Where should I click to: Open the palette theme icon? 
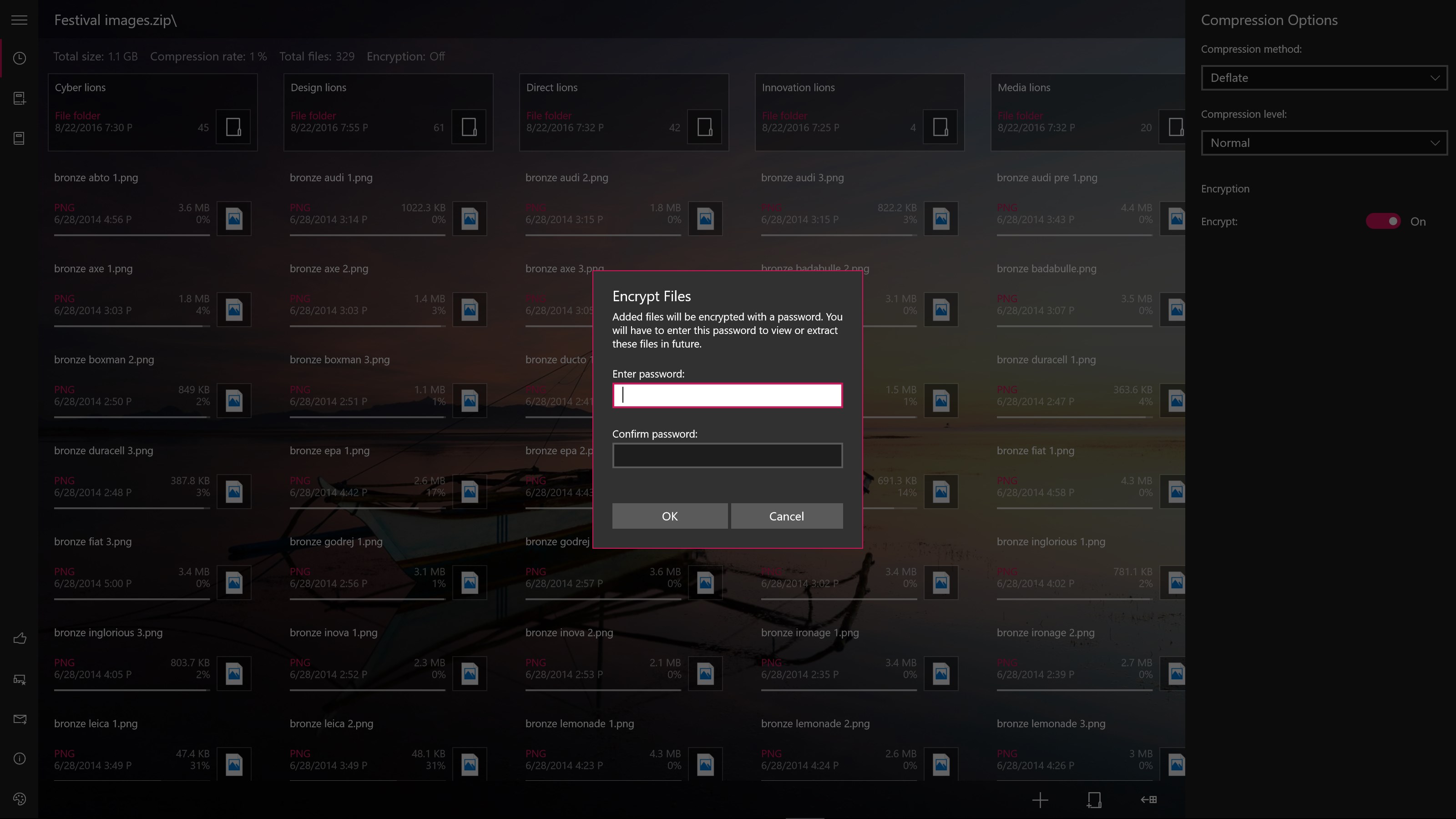coord(19,799)
